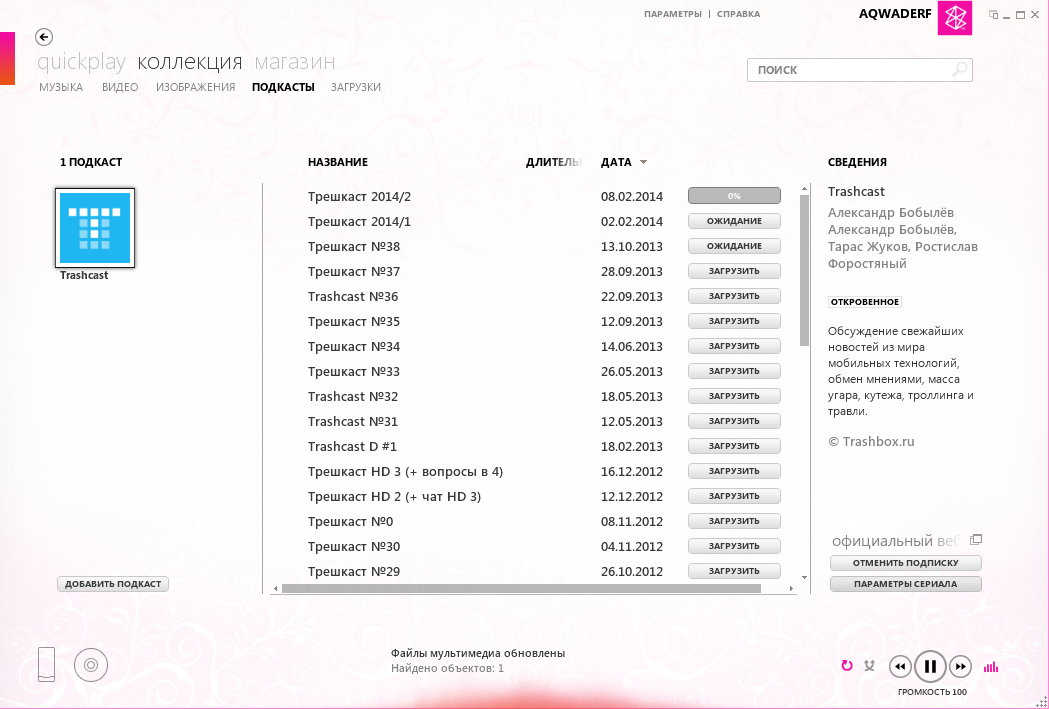Click the vertical scrollbar thumb
This screenshot has width=1049, height=709.
coord(804,271)
